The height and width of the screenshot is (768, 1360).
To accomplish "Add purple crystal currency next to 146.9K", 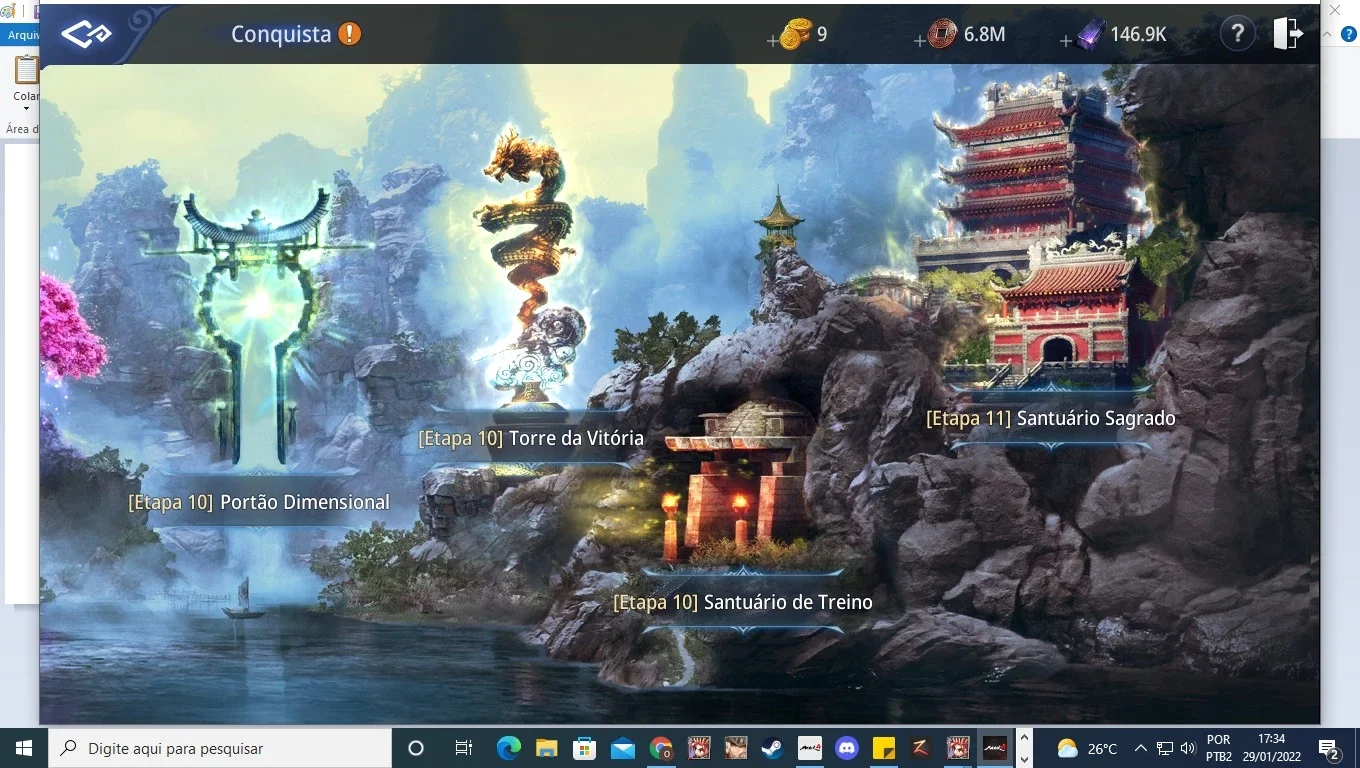I will click(x=1066, y=41).
